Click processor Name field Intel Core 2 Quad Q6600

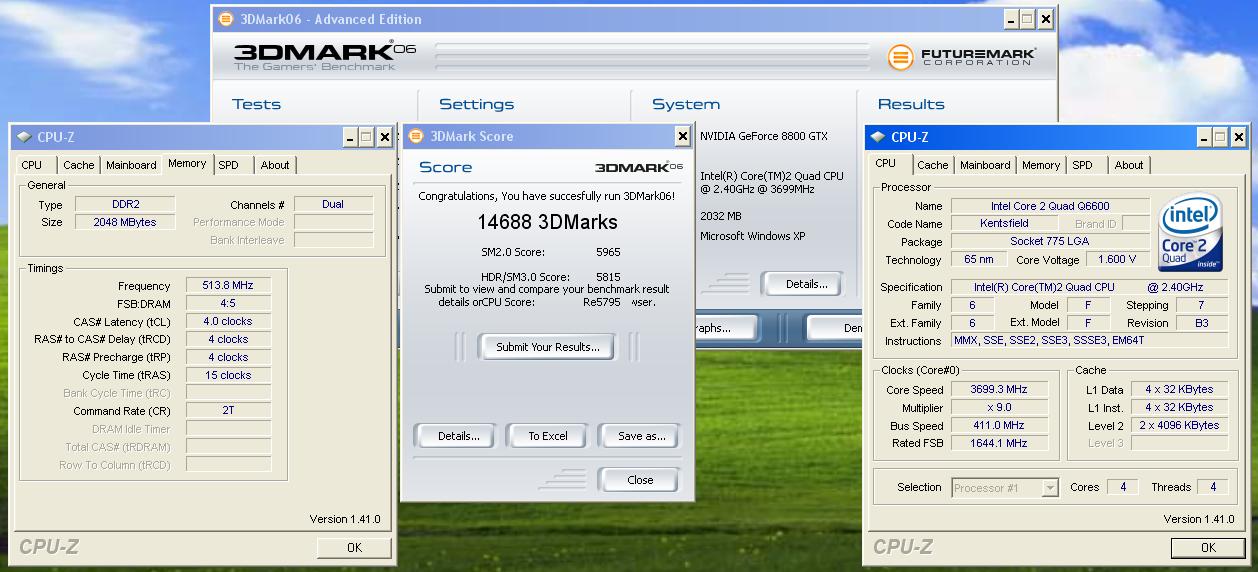click(1050, 206)
